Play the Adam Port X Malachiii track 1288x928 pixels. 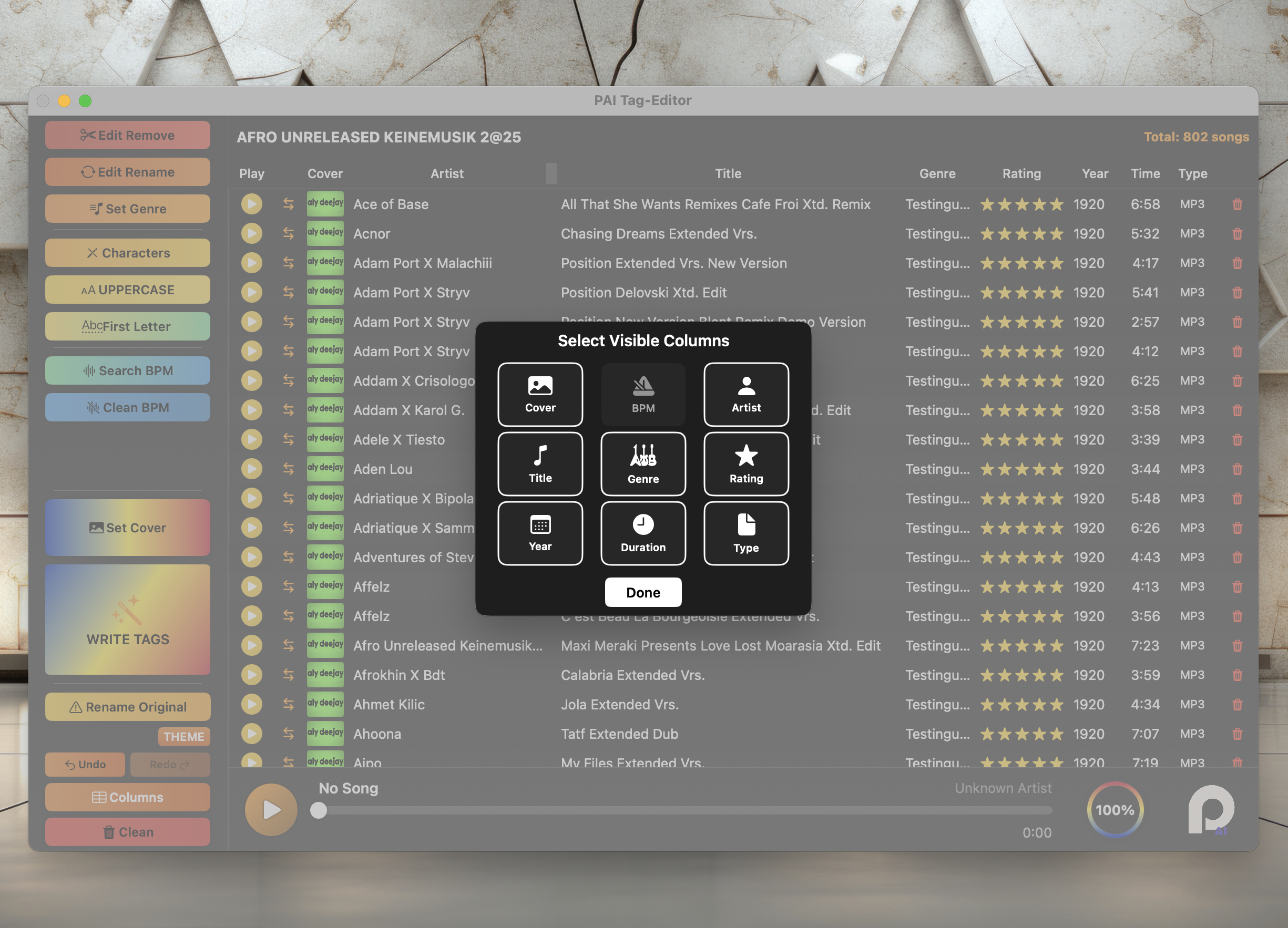252,263
